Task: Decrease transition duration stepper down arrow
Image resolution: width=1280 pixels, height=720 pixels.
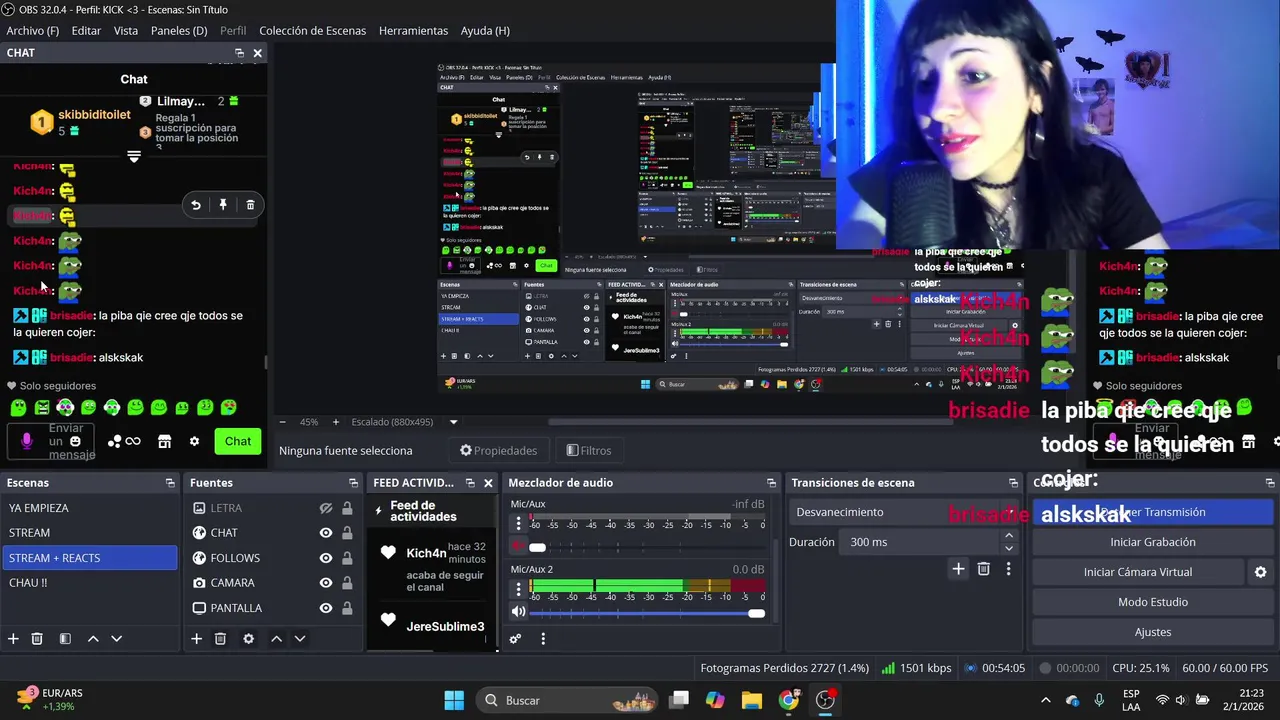Action: tap(1008, 548)
